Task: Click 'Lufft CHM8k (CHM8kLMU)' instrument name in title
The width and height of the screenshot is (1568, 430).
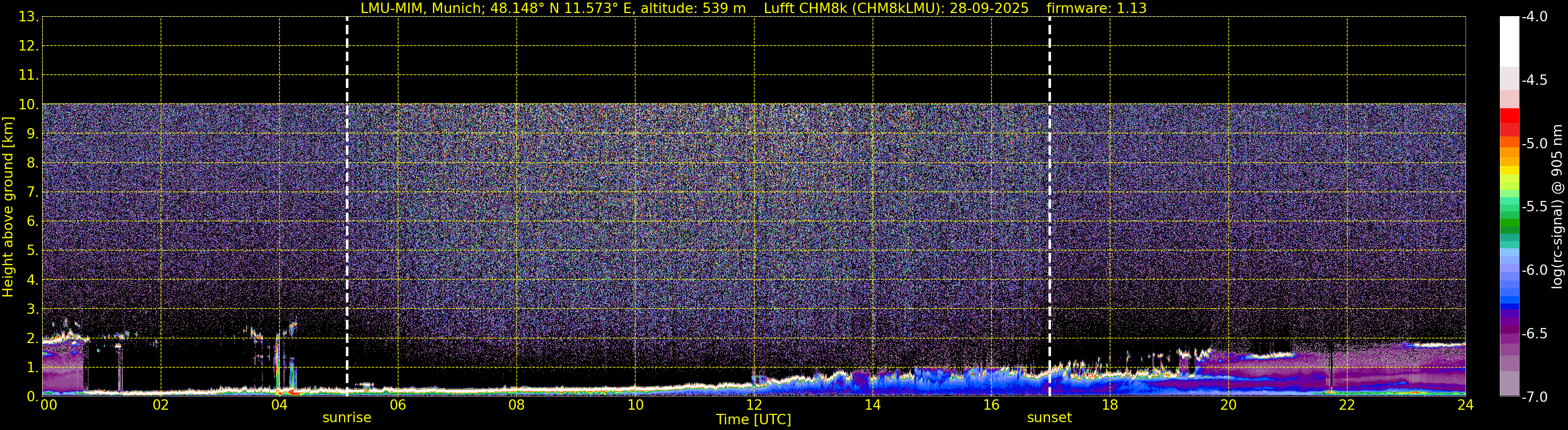Action: point(854,8)
